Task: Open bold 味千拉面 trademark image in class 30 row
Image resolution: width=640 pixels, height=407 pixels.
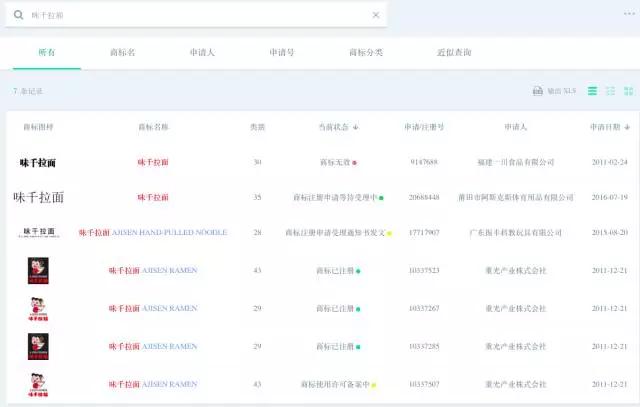Action: [x=38, y=162]
